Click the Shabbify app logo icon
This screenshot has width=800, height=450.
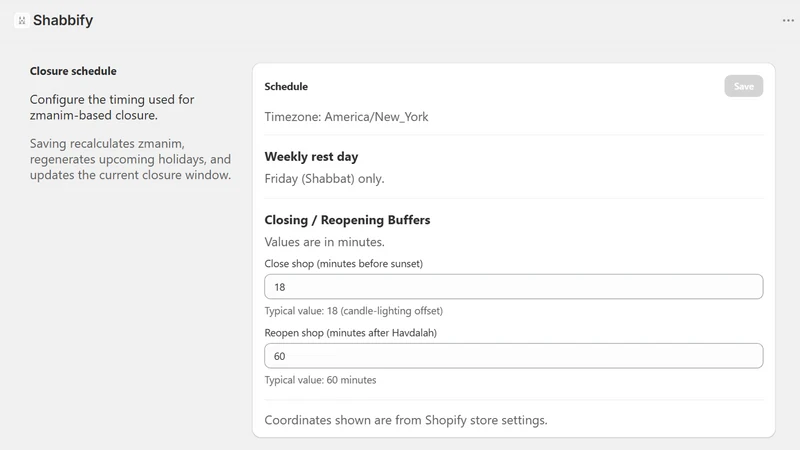pyautogui.click(x=21, y=20)
